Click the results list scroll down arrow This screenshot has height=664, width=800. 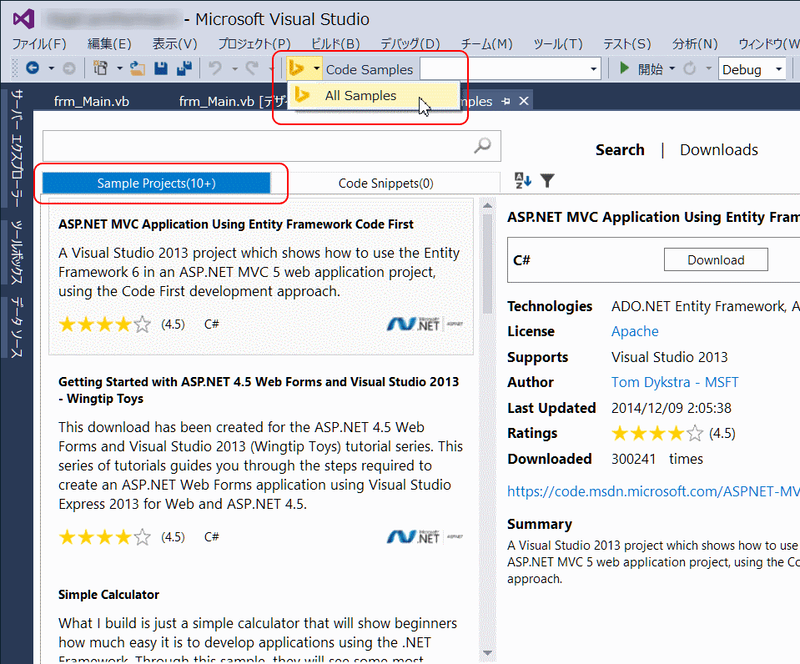point(487,653)
